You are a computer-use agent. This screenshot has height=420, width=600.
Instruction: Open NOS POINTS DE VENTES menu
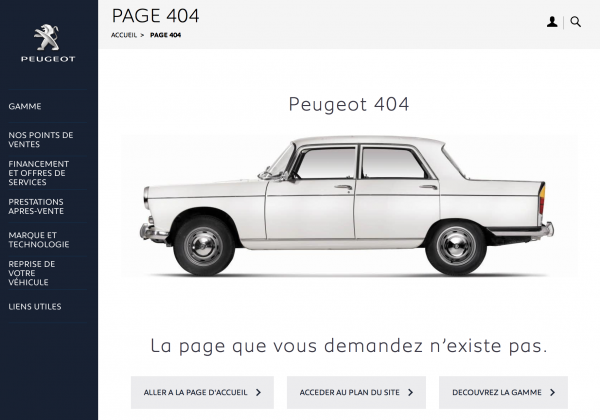click(x=41, y=140)
